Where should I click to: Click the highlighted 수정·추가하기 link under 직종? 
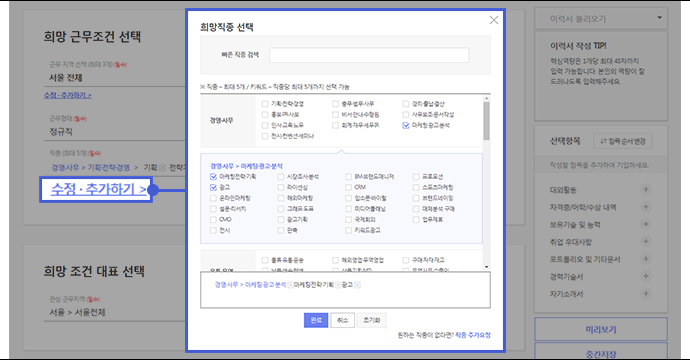point(99,190)
